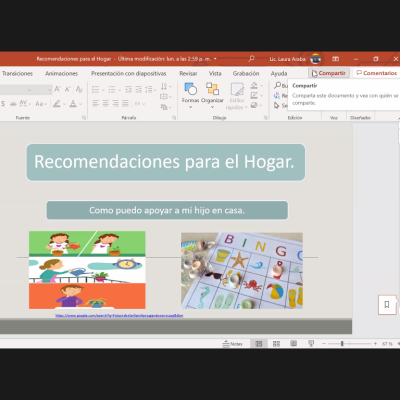
Task: Start the slide show from status bar
Action: tap(311, 344)
